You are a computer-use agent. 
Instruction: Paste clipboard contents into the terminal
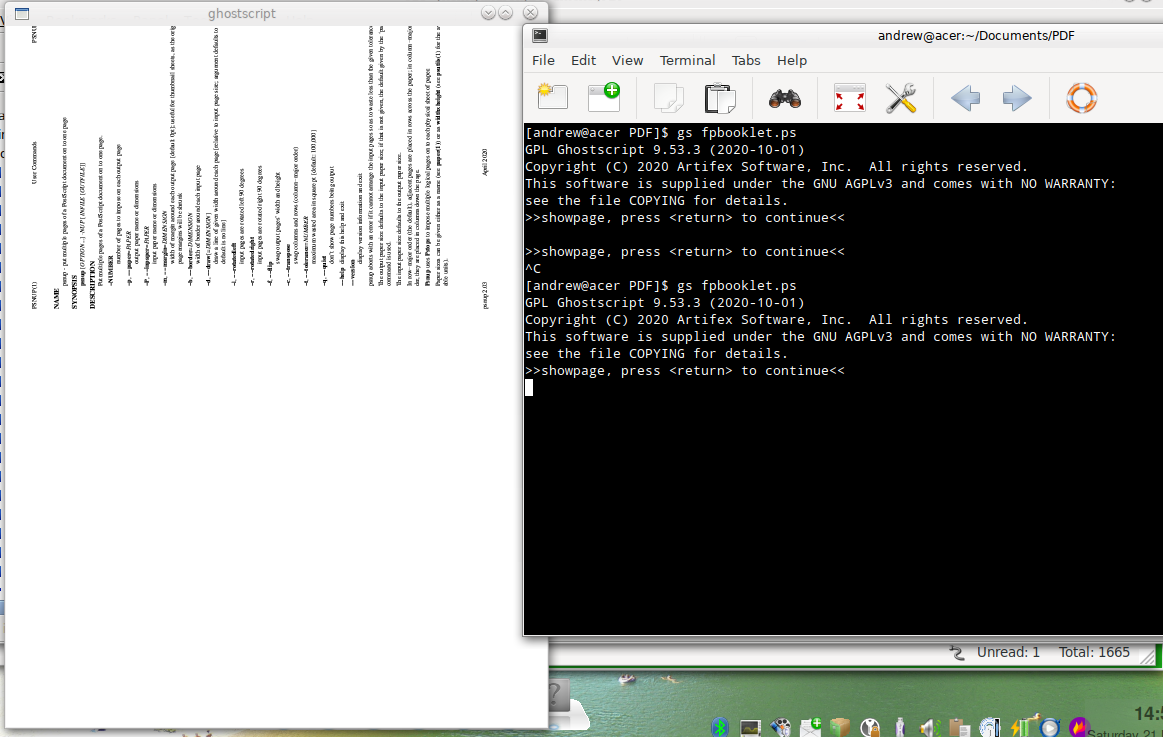(719, 97)
